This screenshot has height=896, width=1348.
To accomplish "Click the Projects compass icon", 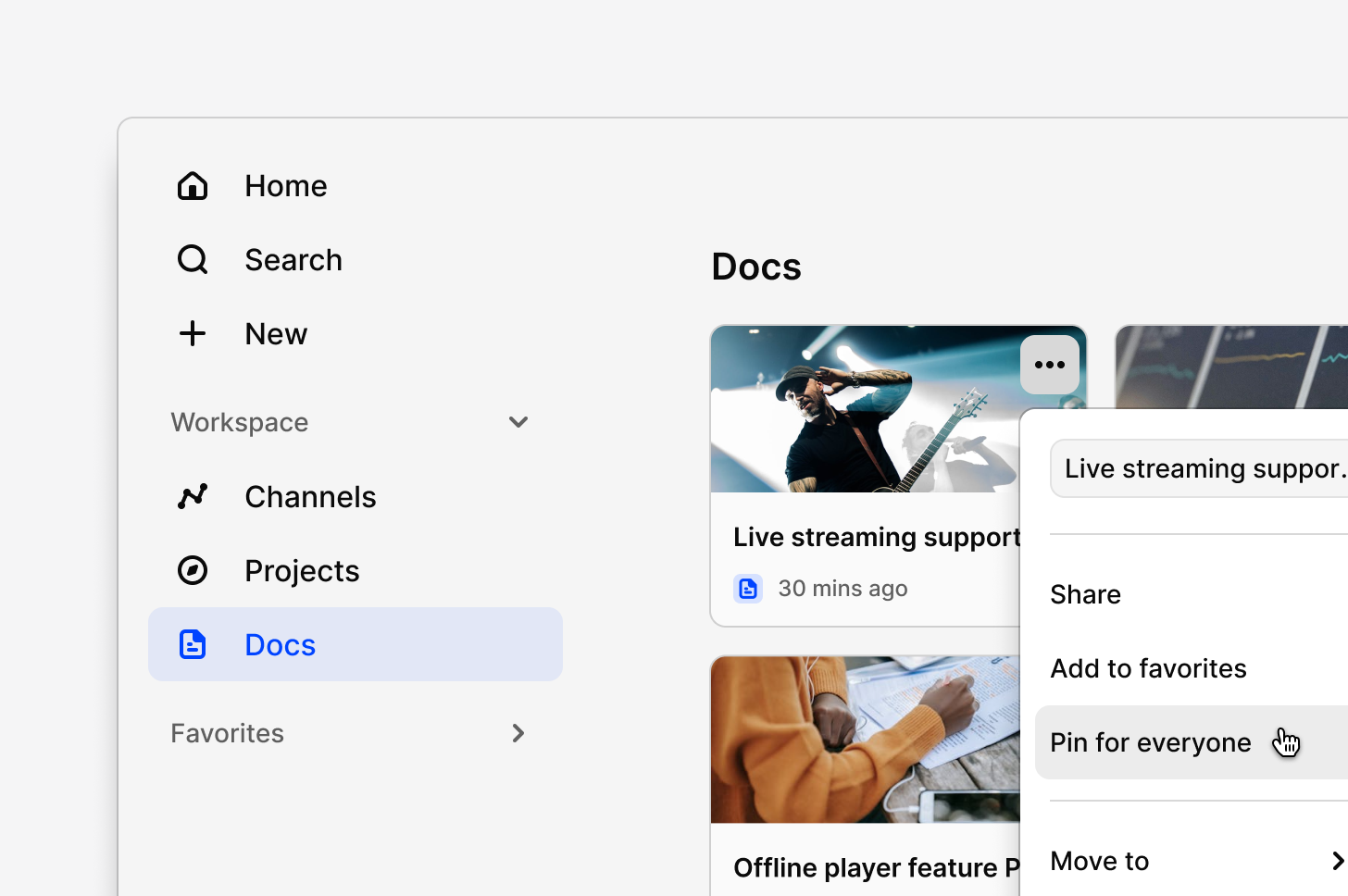I will tap(193, 570).
